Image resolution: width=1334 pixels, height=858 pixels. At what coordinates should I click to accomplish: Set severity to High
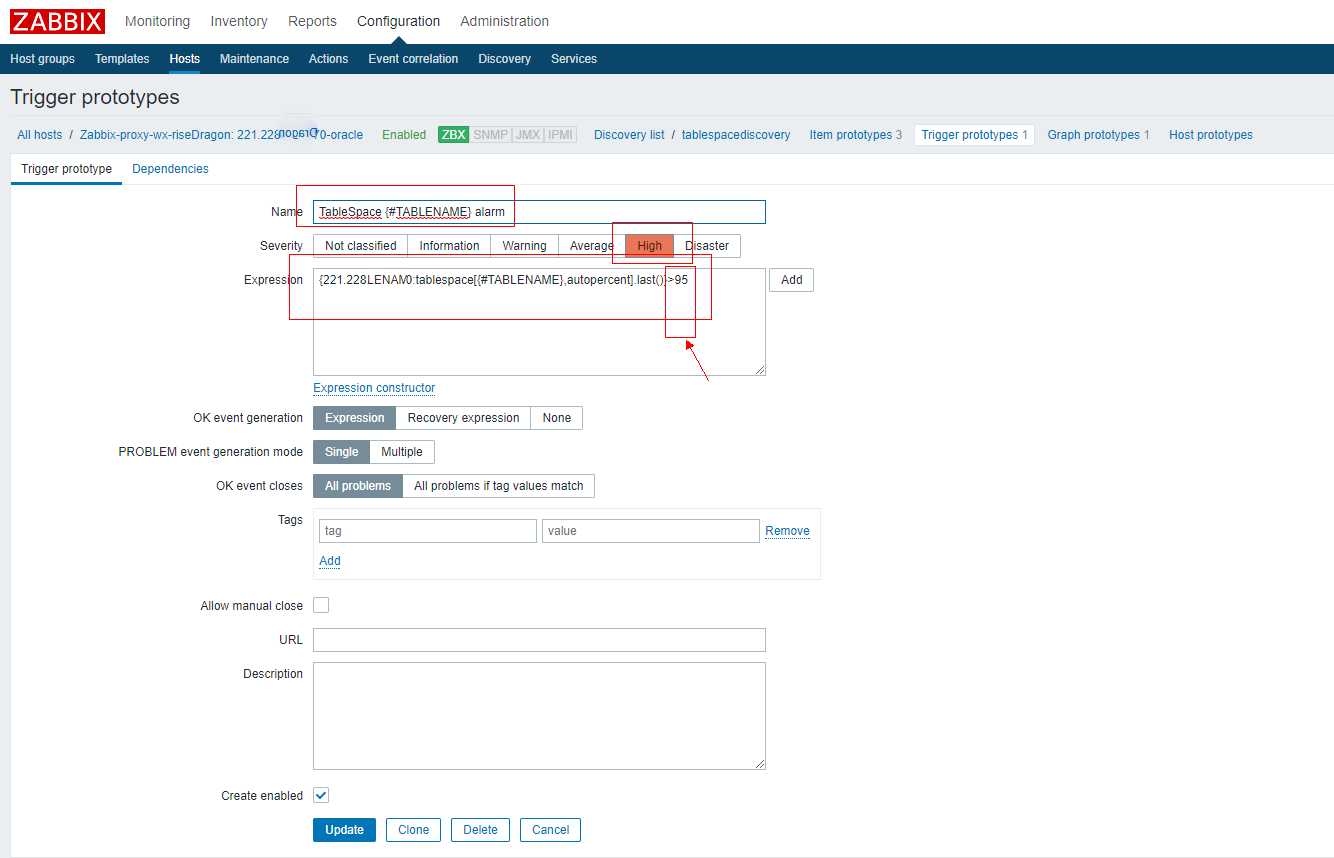point(649,246)
